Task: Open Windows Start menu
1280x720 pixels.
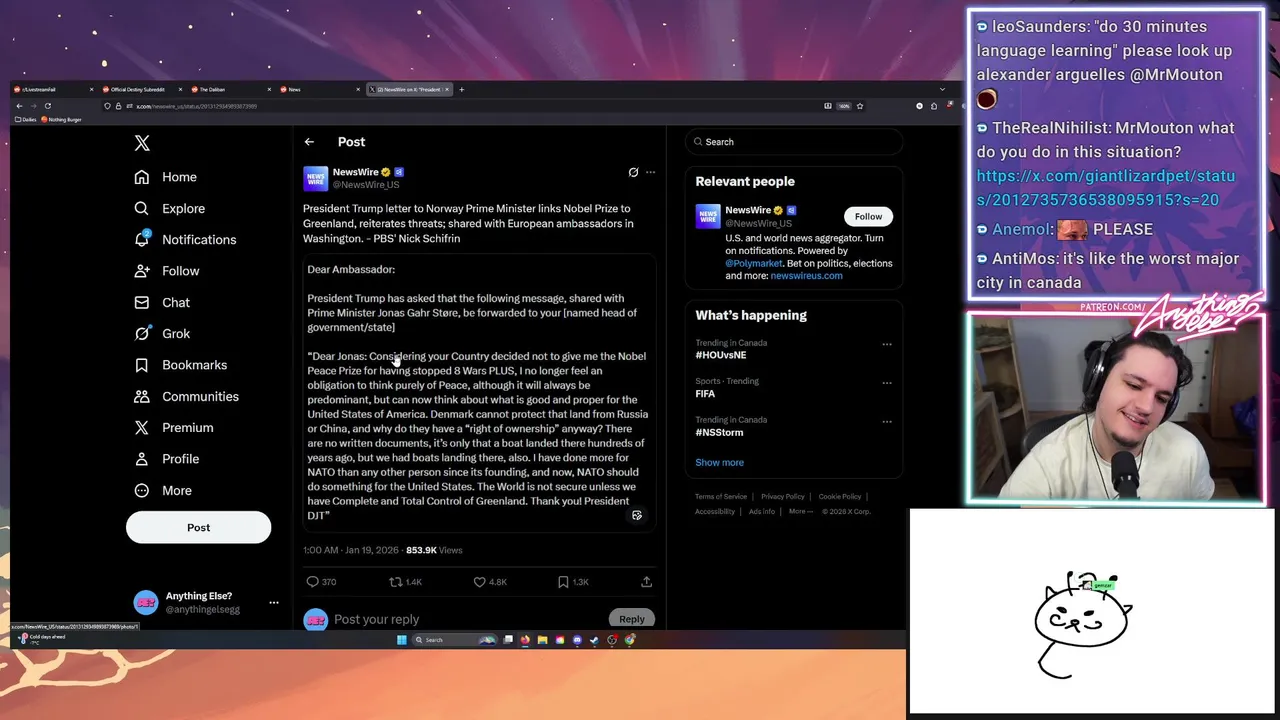Action: click(401, 640)
